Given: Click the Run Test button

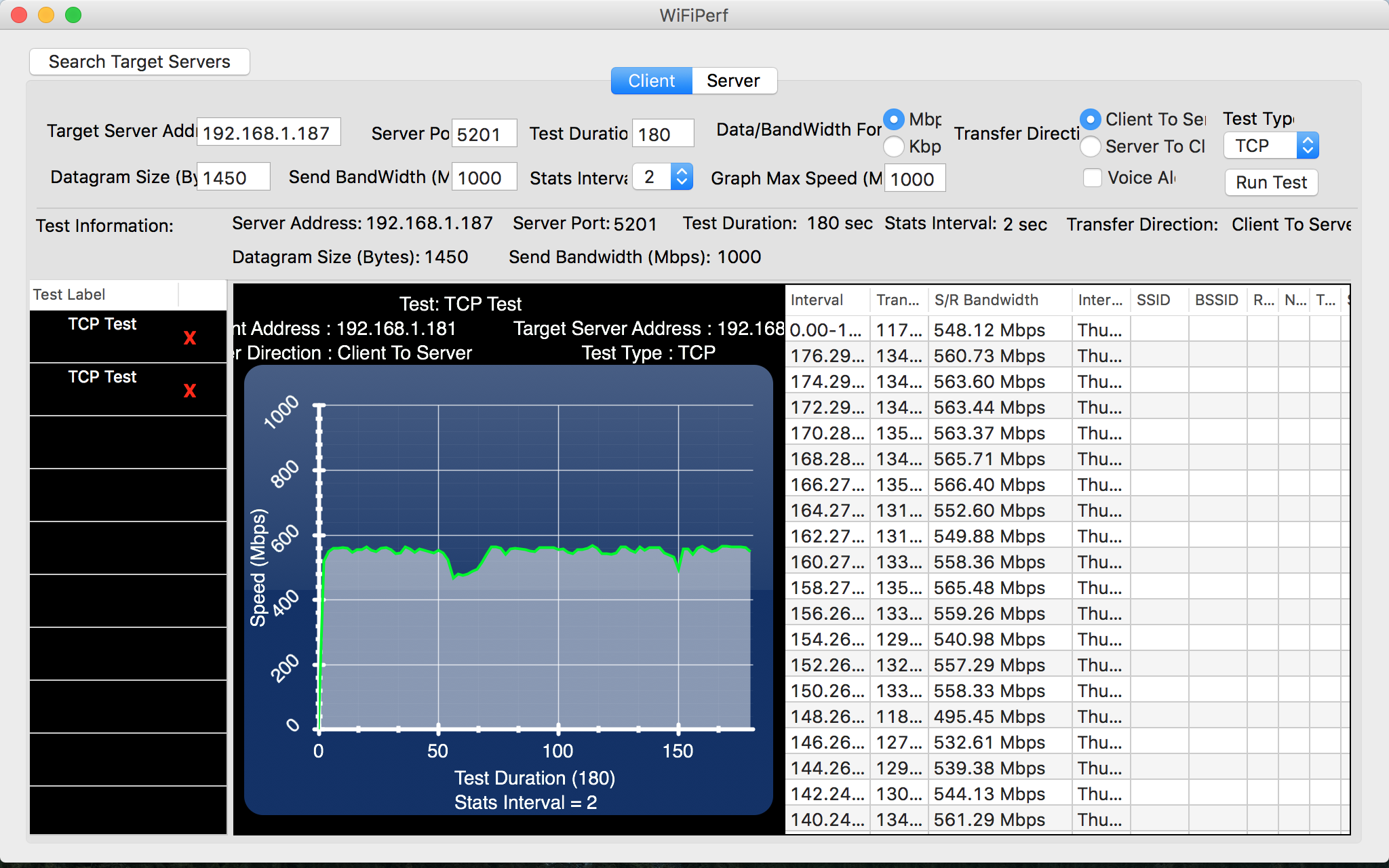Looking at the screenshot, I should pos(1270,182).
